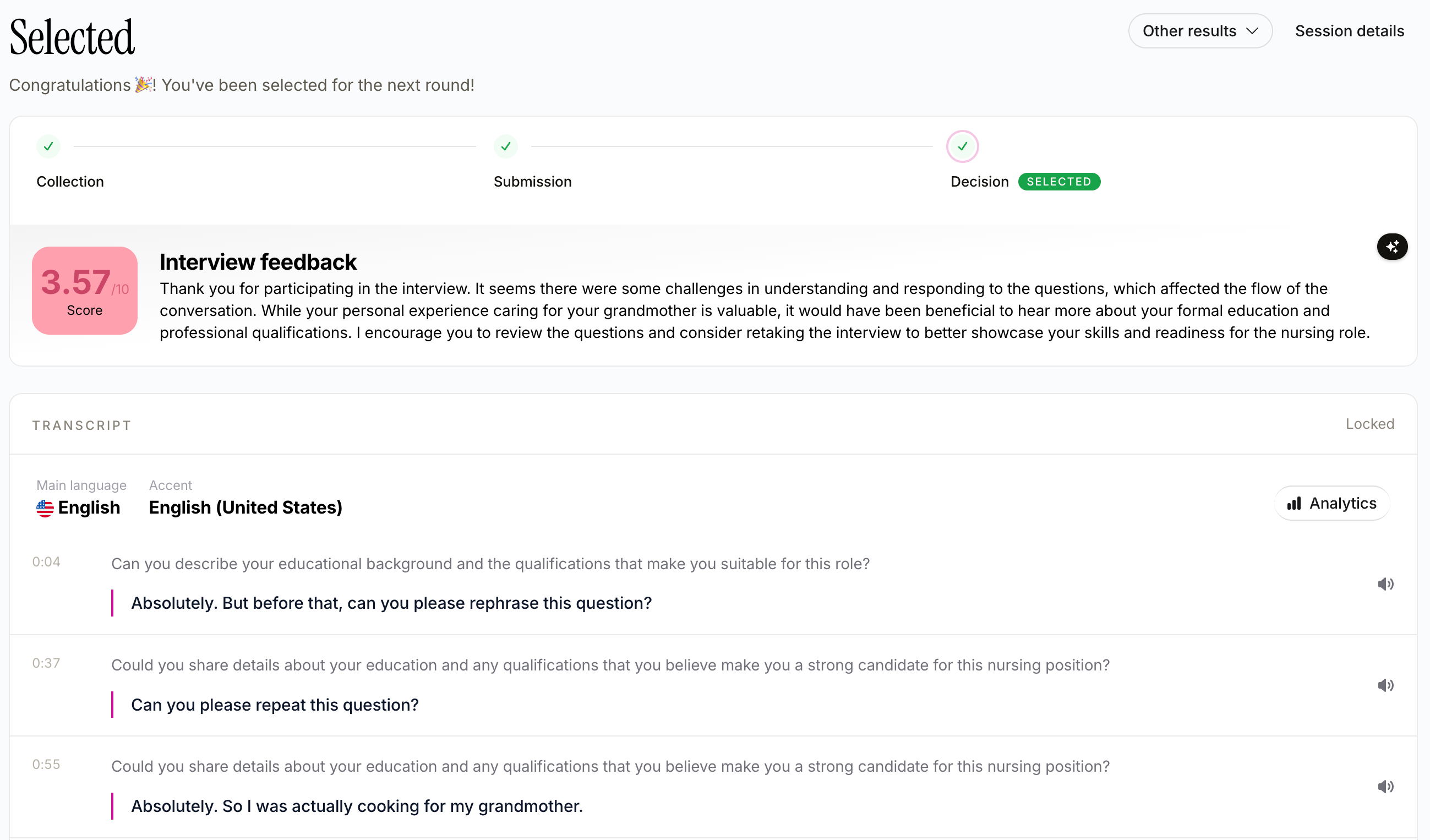Click the AI sparkle icon button
This screenshot has height=840, width=1430.
pos(1391,246)
